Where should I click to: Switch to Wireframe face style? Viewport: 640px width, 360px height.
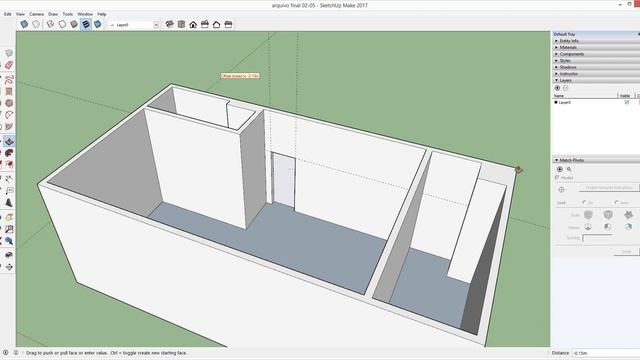click(50, 24)
